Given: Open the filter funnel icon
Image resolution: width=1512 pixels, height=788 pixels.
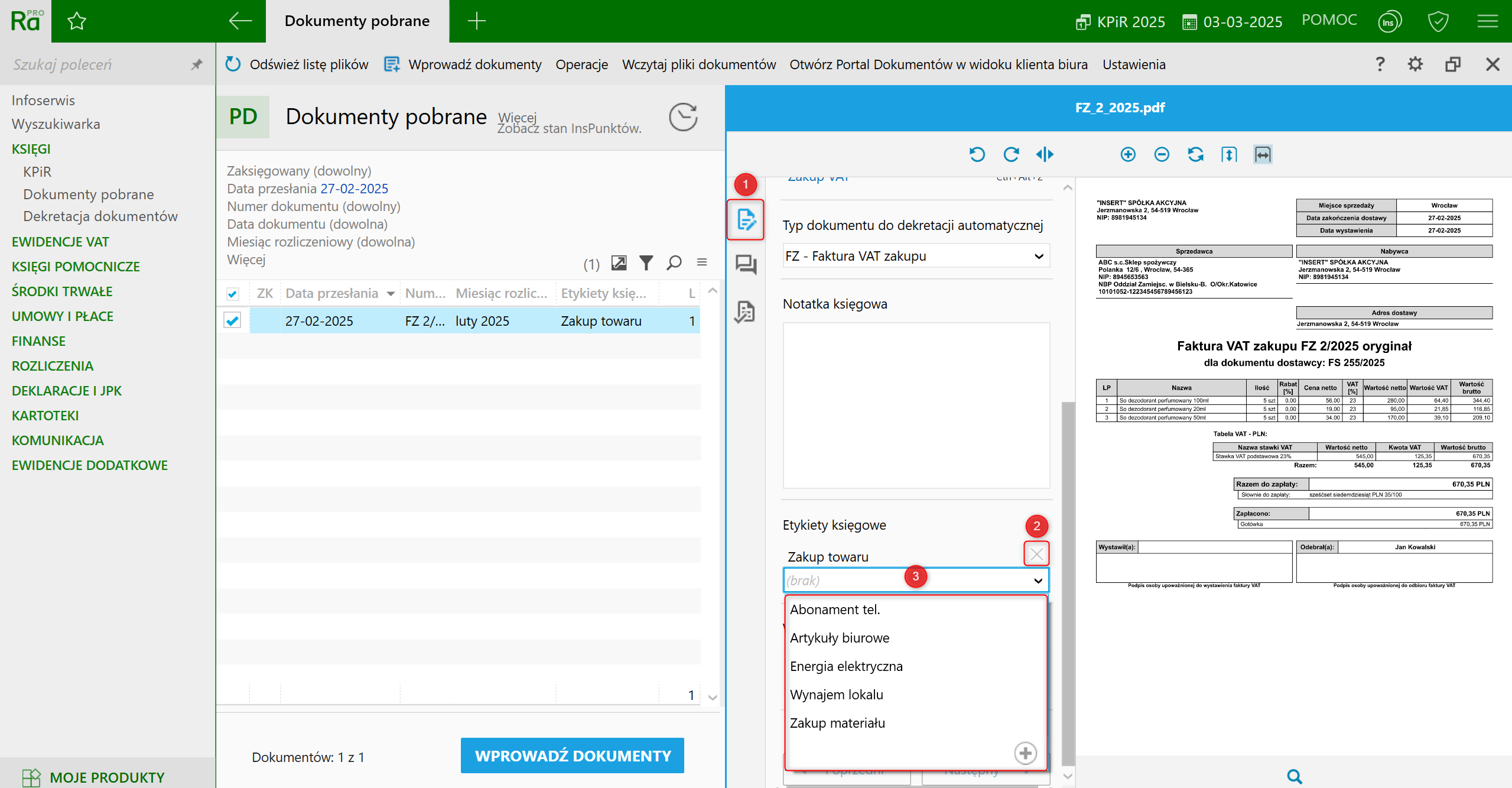Looking at the screenshot, I should [646, 262].
